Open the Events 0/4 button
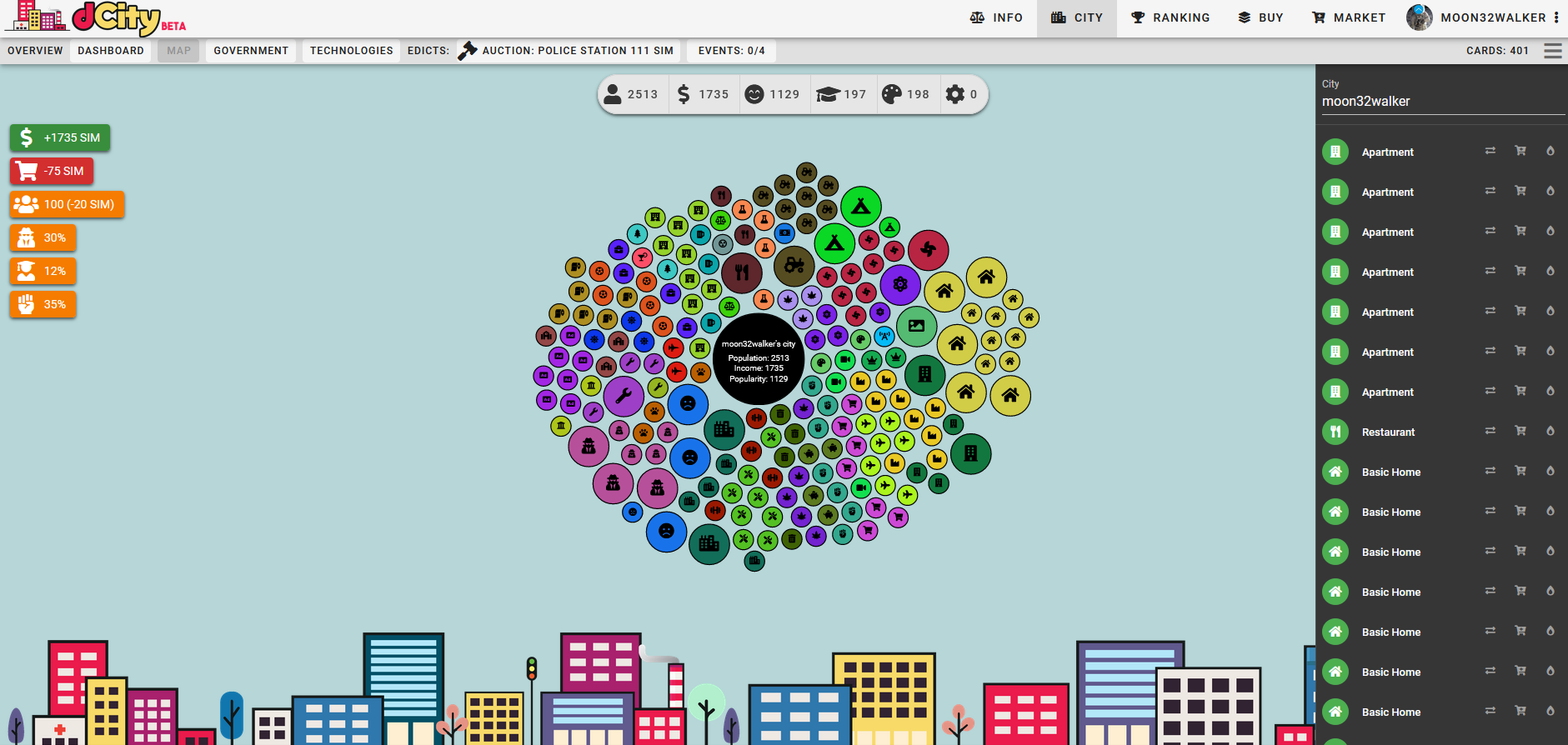1568x745 pixels. [731, 51]
